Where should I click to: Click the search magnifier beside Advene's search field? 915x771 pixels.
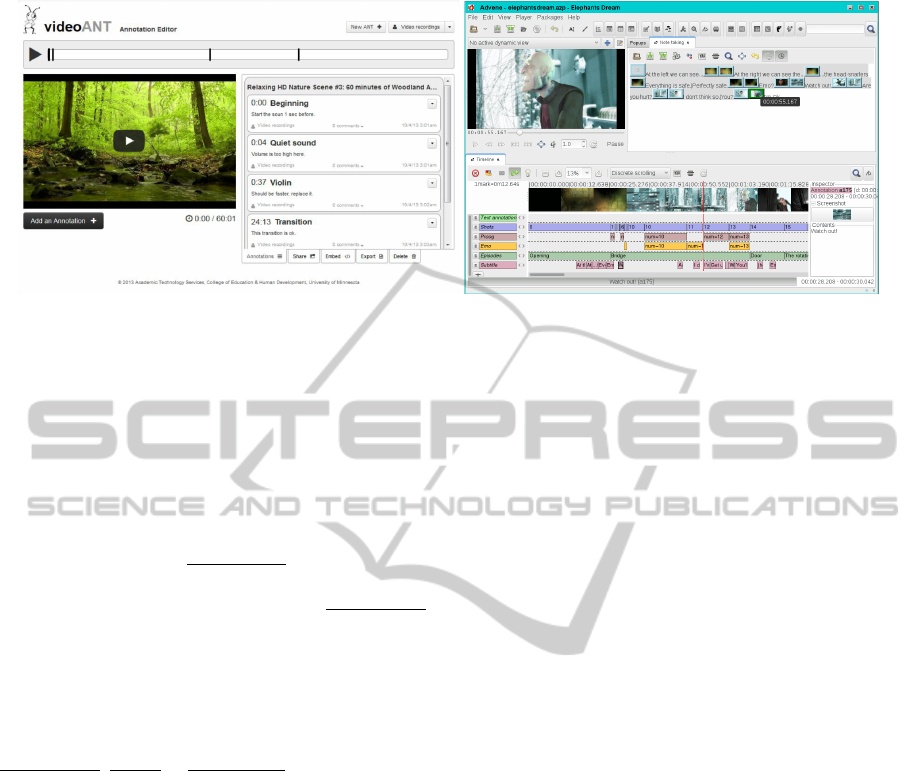pos(870,30)
